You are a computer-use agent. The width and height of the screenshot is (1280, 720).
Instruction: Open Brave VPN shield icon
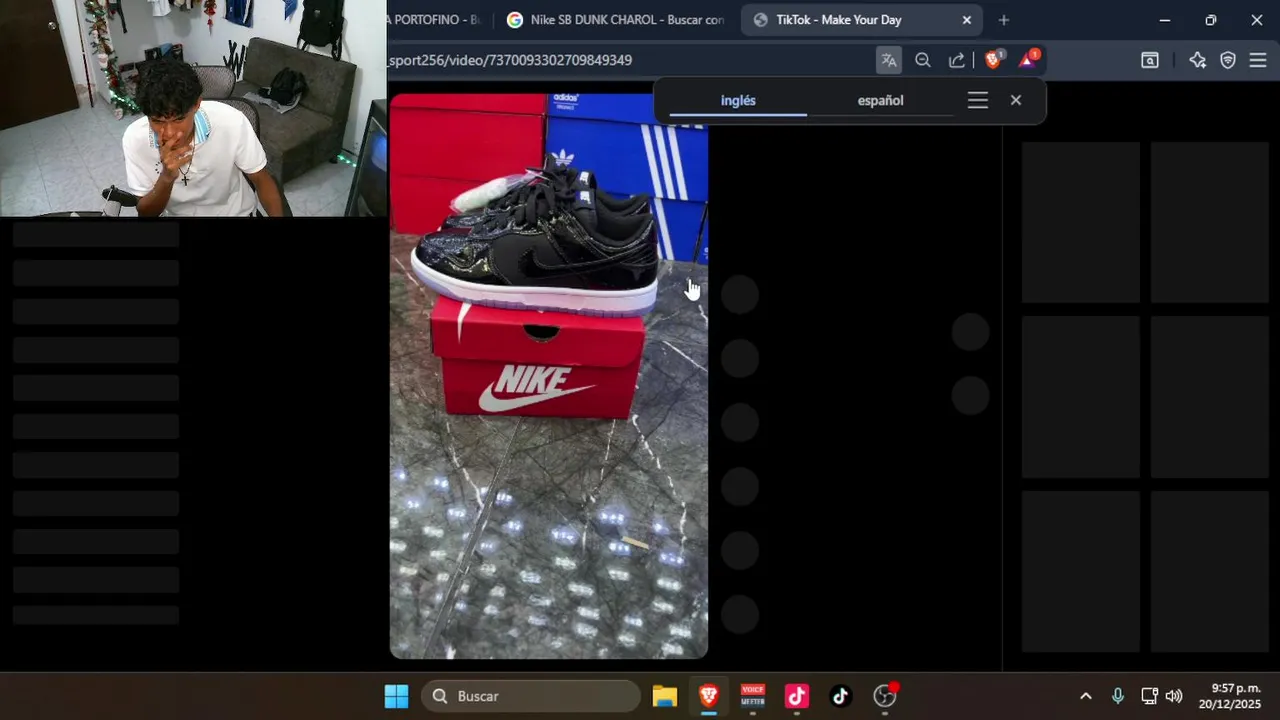[1228, 60]
